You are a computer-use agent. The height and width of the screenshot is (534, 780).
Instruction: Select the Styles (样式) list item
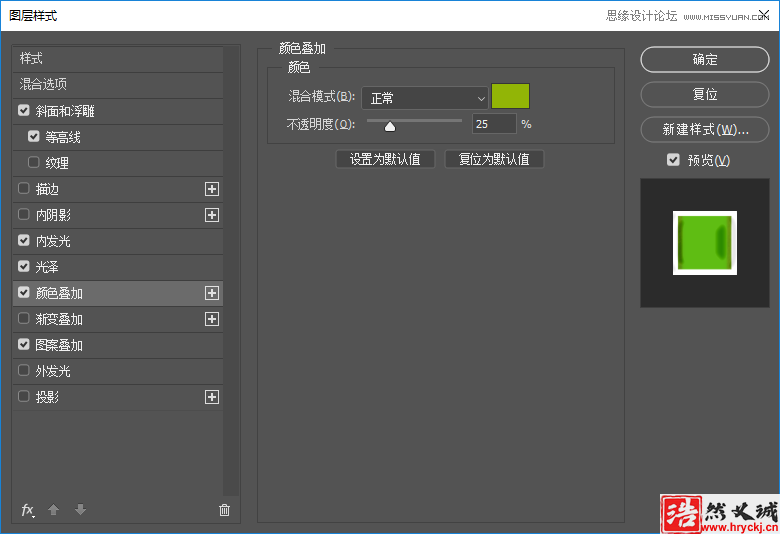pos(118,59)
